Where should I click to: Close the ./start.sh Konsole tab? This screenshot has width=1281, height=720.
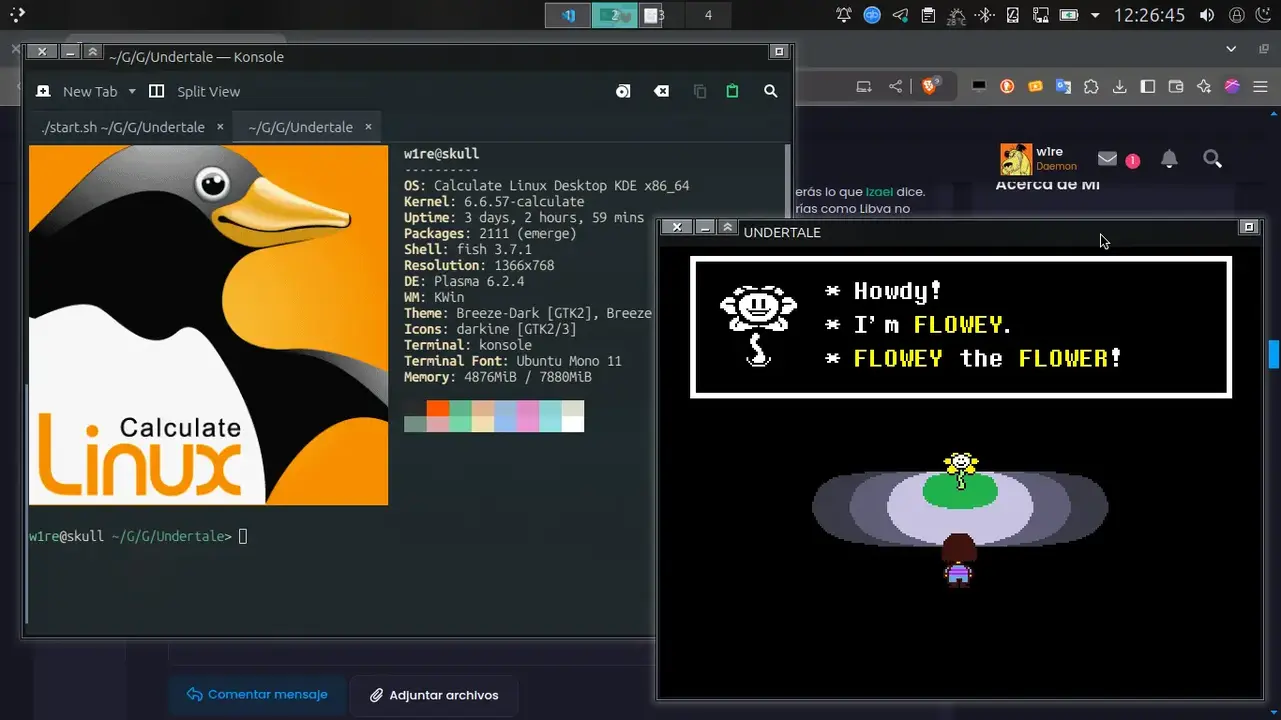point(219,127)
